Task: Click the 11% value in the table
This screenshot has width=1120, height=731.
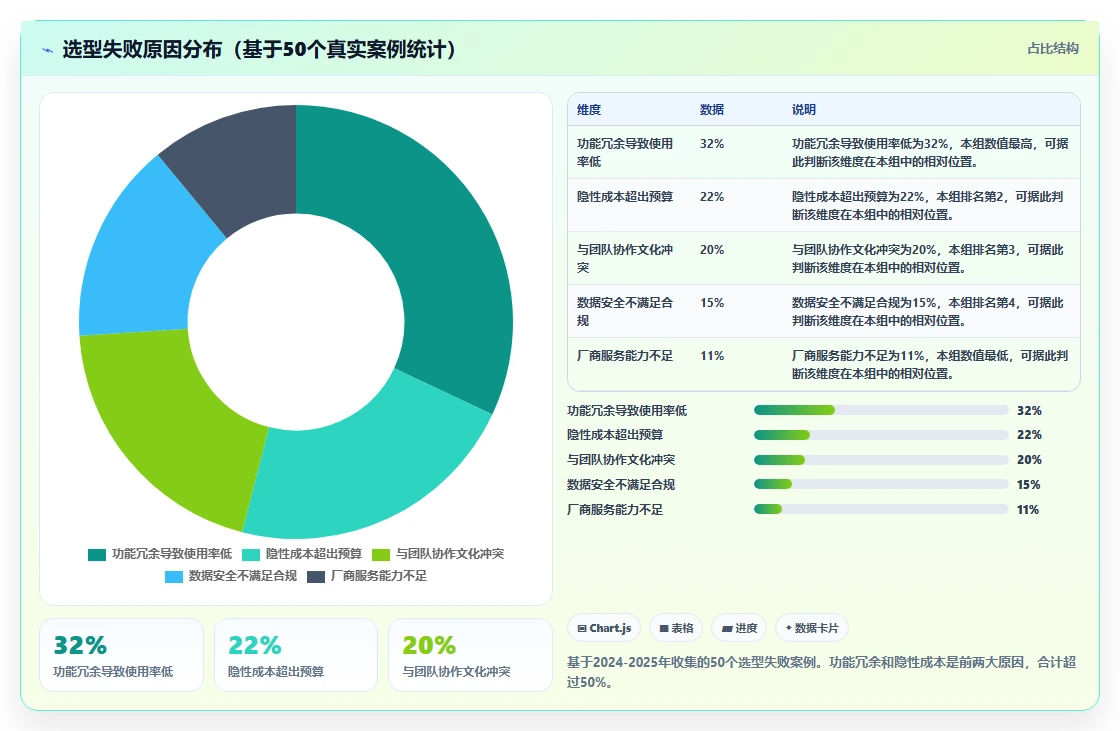Action: (x=712, y=356)
